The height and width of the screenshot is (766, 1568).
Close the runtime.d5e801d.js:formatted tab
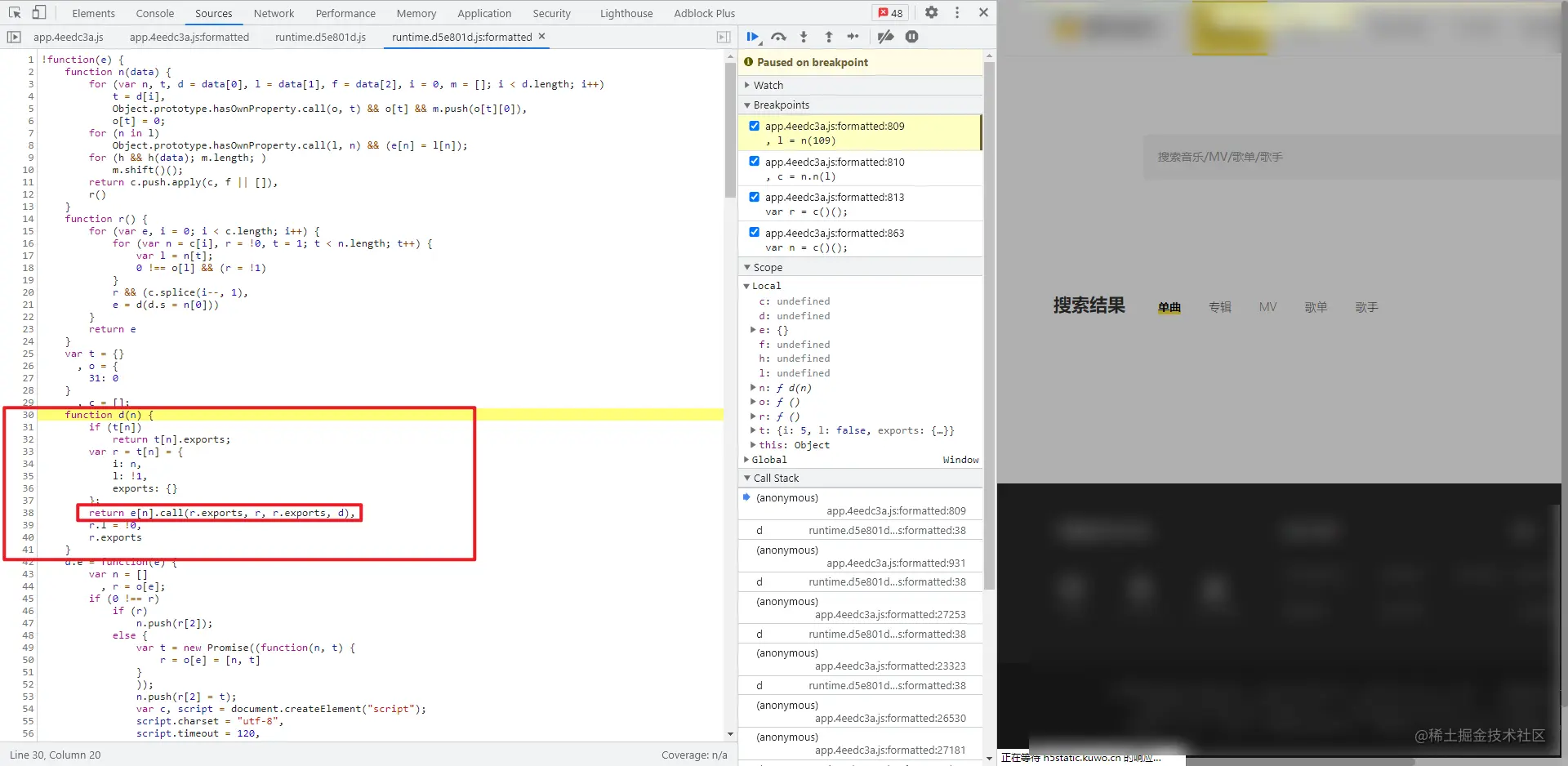(541, 36)
